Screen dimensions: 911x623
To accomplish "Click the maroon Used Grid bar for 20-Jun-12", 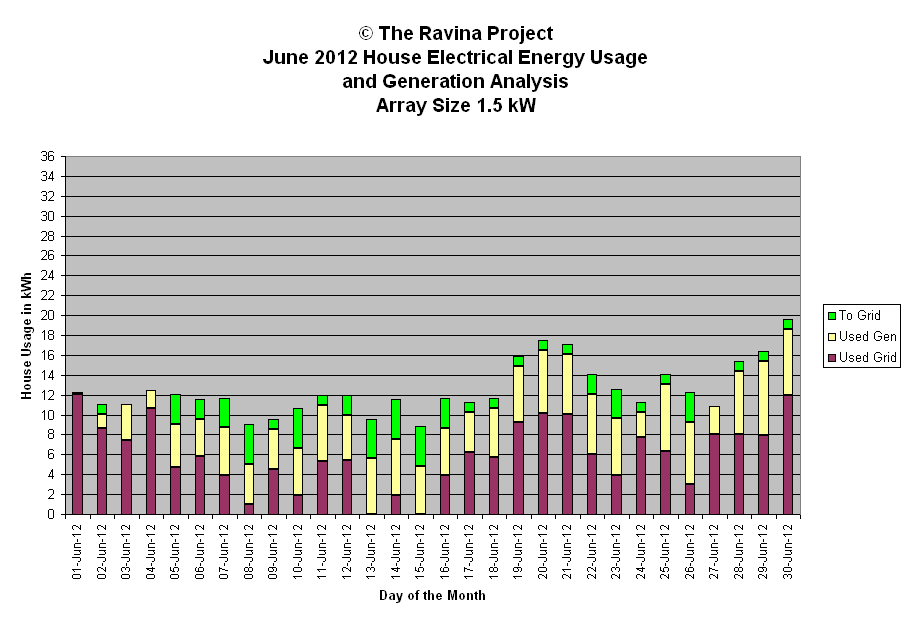I will click(x=543, y=464).
